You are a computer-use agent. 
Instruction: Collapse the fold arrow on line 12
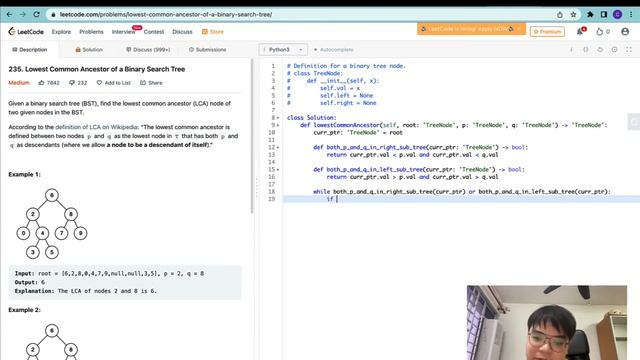(278, 147)
